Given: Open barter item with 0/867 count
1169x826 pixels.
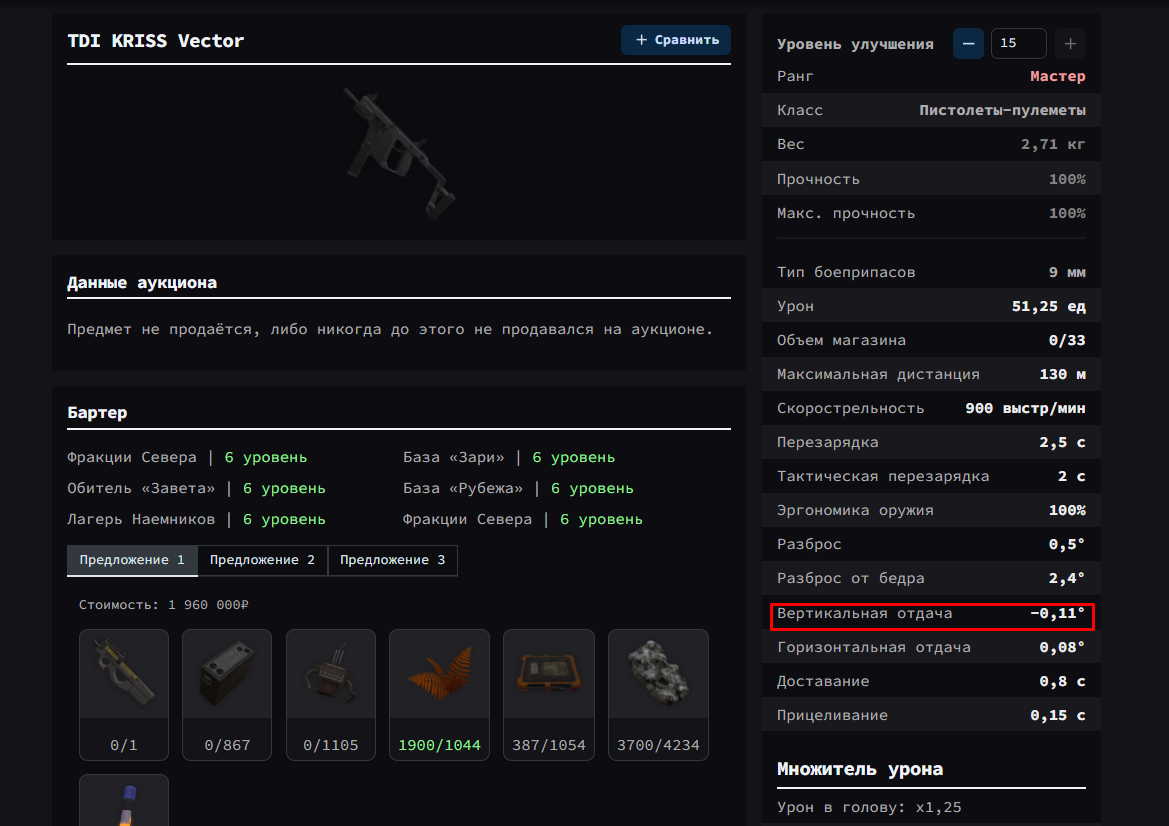Looking at the screenshot, I should [x=227, y=695].
